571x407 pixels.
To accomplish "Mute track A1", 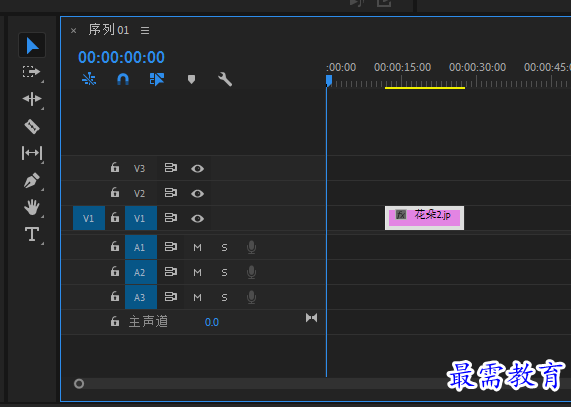I will point(197,248).
